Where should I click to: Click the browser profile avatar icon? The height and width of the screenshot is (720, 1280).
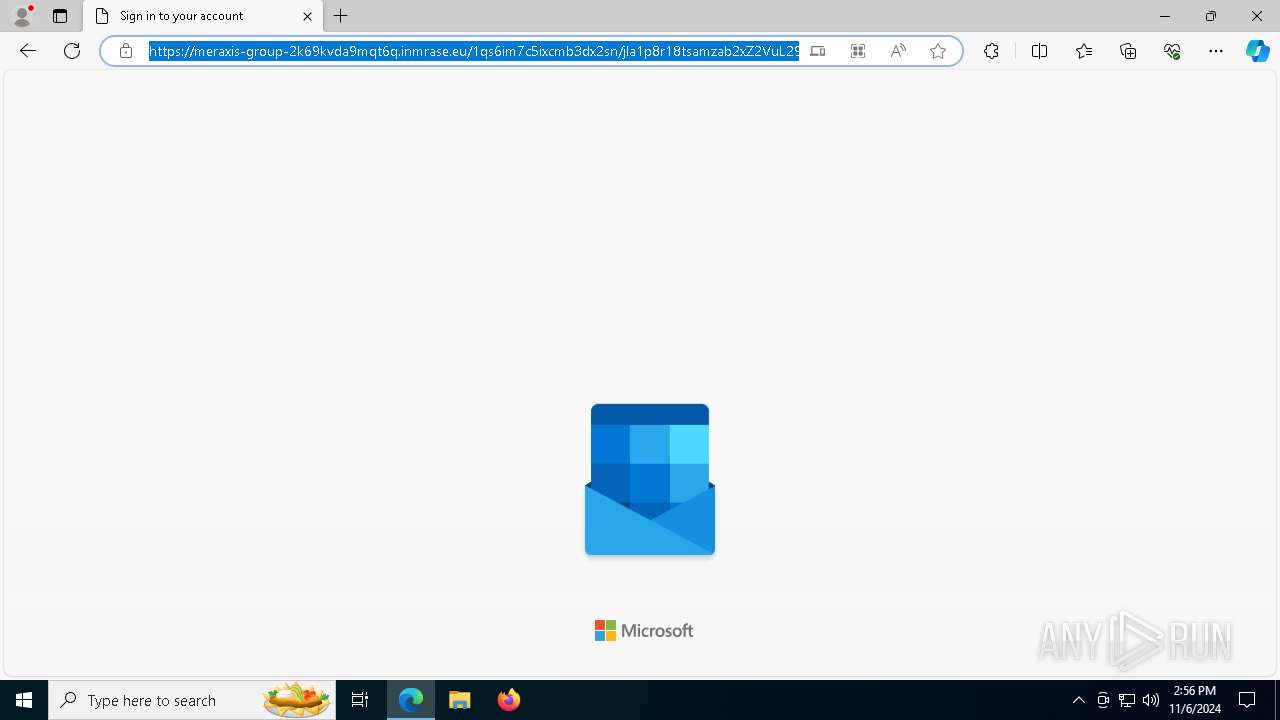pos(22,16)
